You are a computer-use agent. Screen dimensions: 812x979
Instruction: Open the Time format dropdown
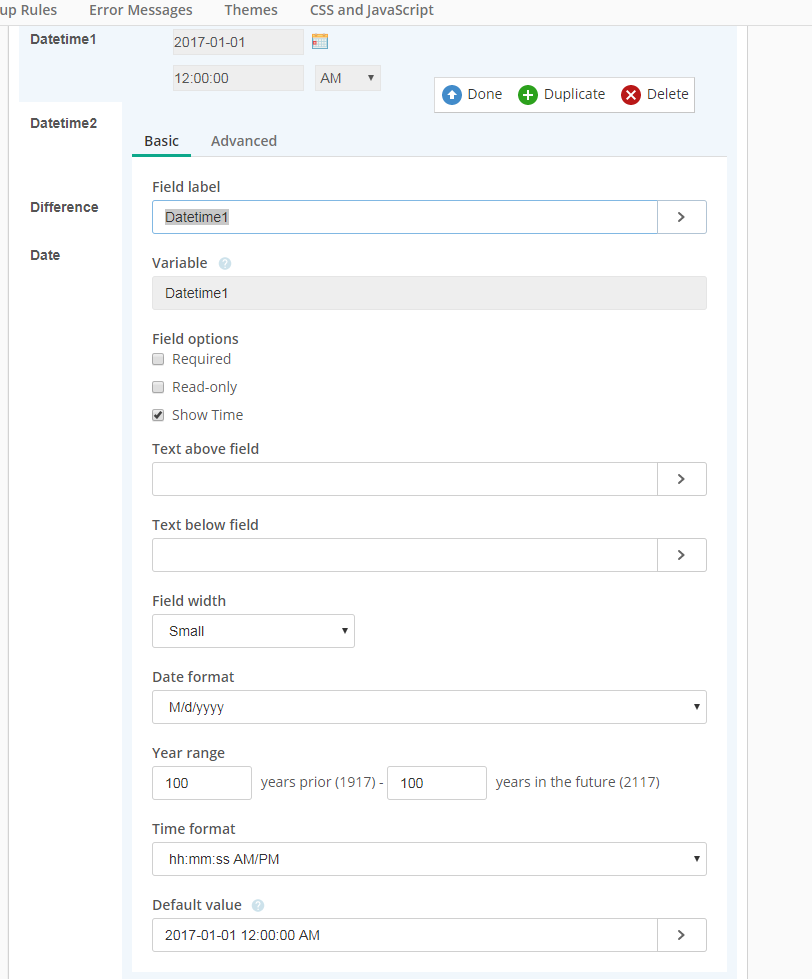429,859
